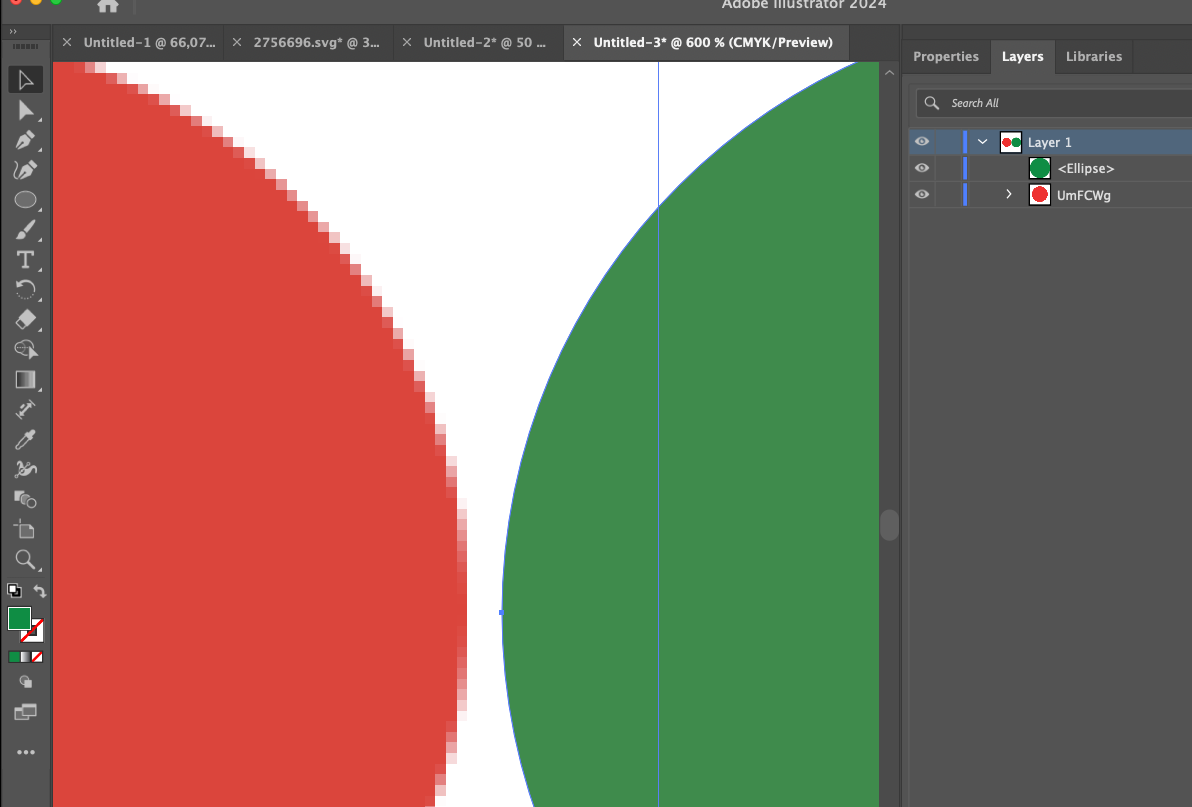Viewport: 1192px width, 807px height.
Task: Click the Ellipse layer thumbnail
Action: [x=1040, y=168]
